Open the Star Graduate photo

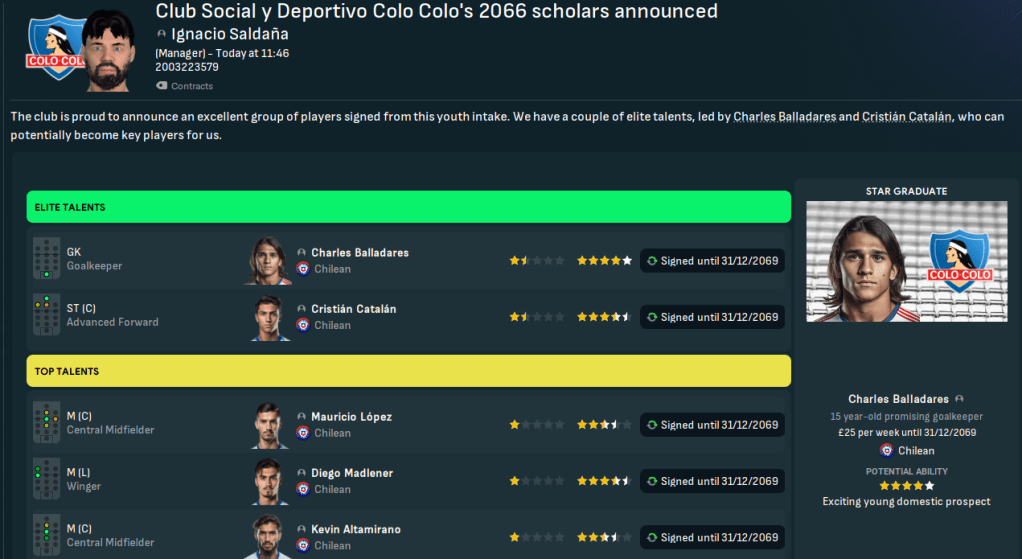click(906, 262)
